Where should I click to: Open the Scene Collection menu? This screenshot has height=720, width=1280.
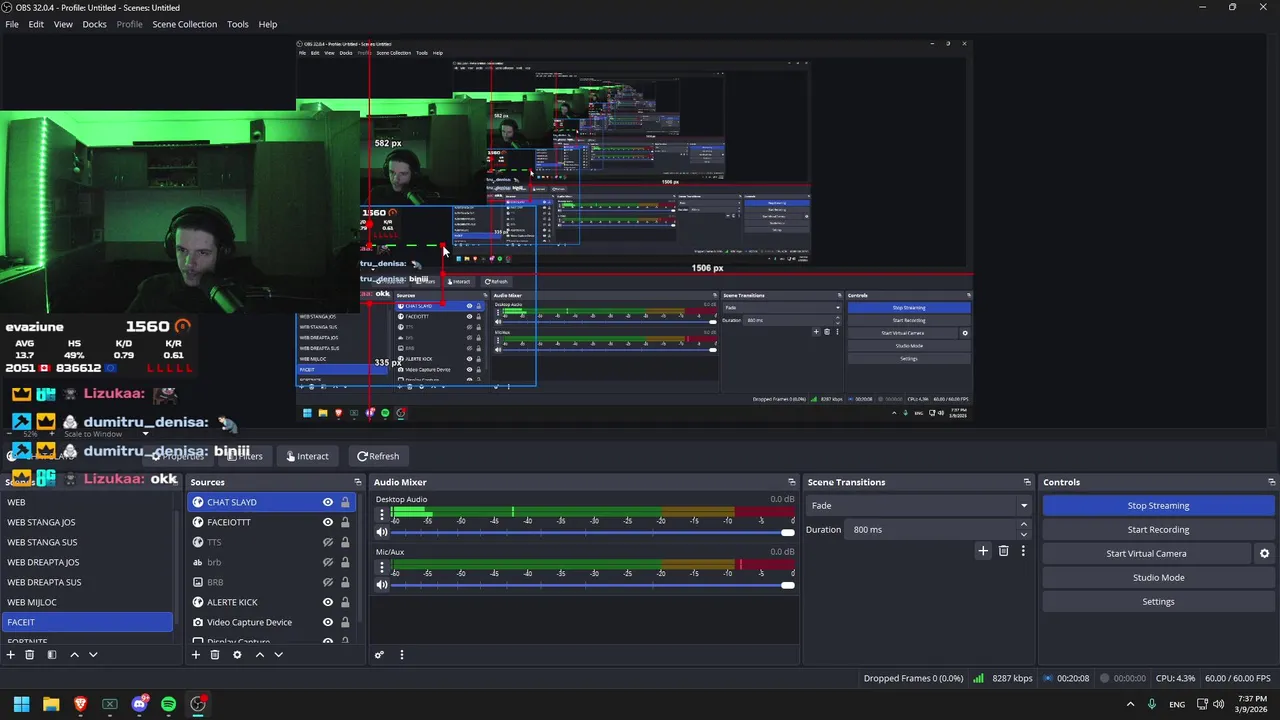184,24
